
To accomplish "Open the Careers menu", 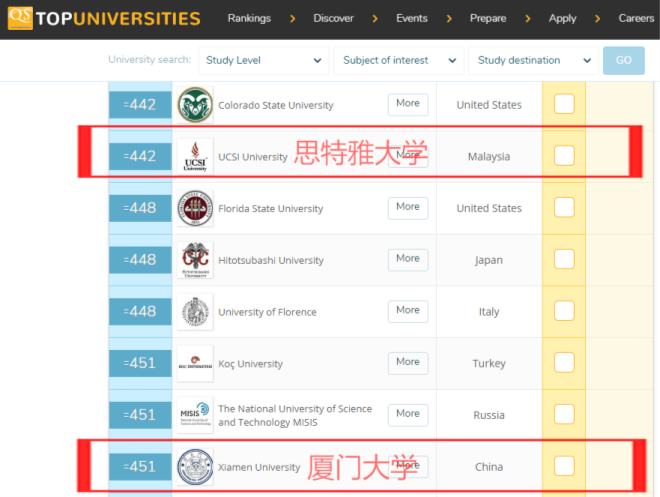I will coord(636,19).
